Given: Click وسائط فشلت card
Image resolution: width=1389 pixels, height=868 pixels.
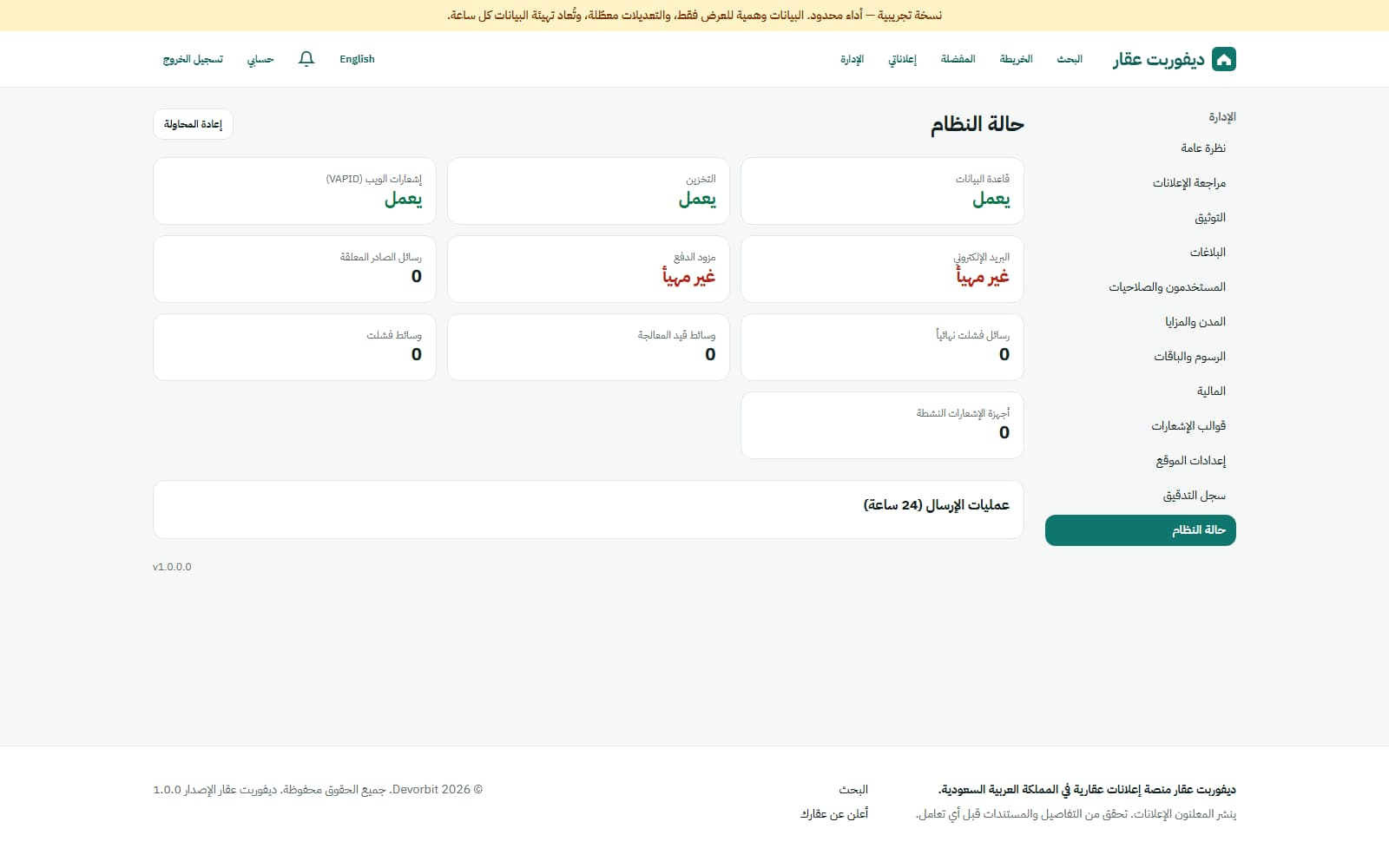Looking at the screenshot, I should [x=294, y=347].
